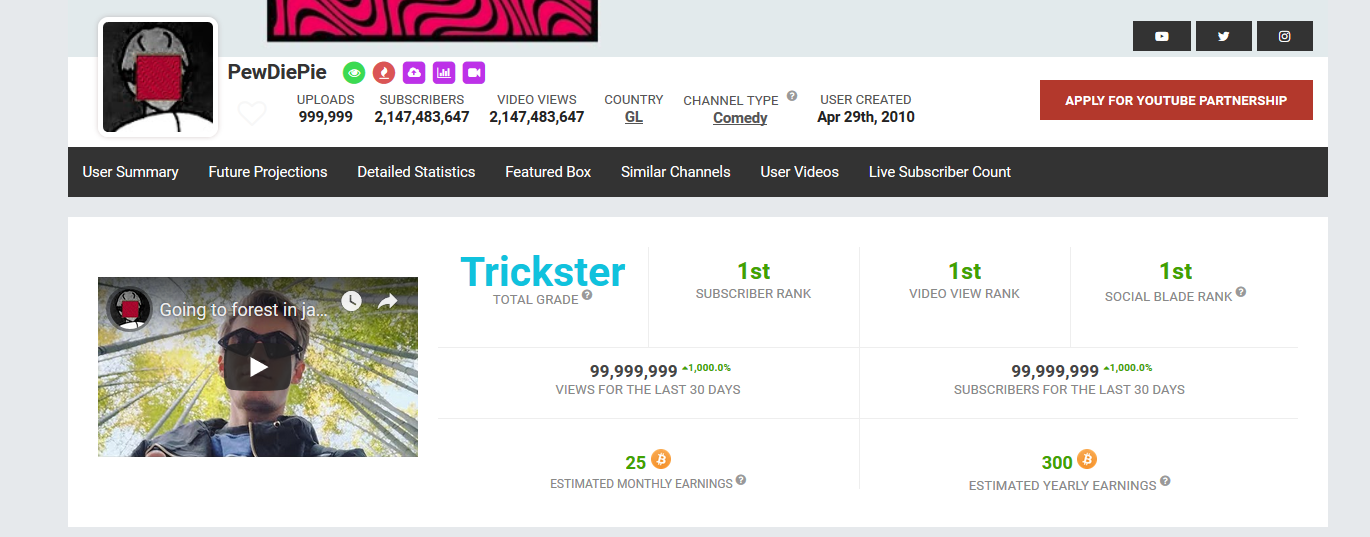Click the 1st Social Blade Rank value
1370x537 pixels.
point(1176,271)
